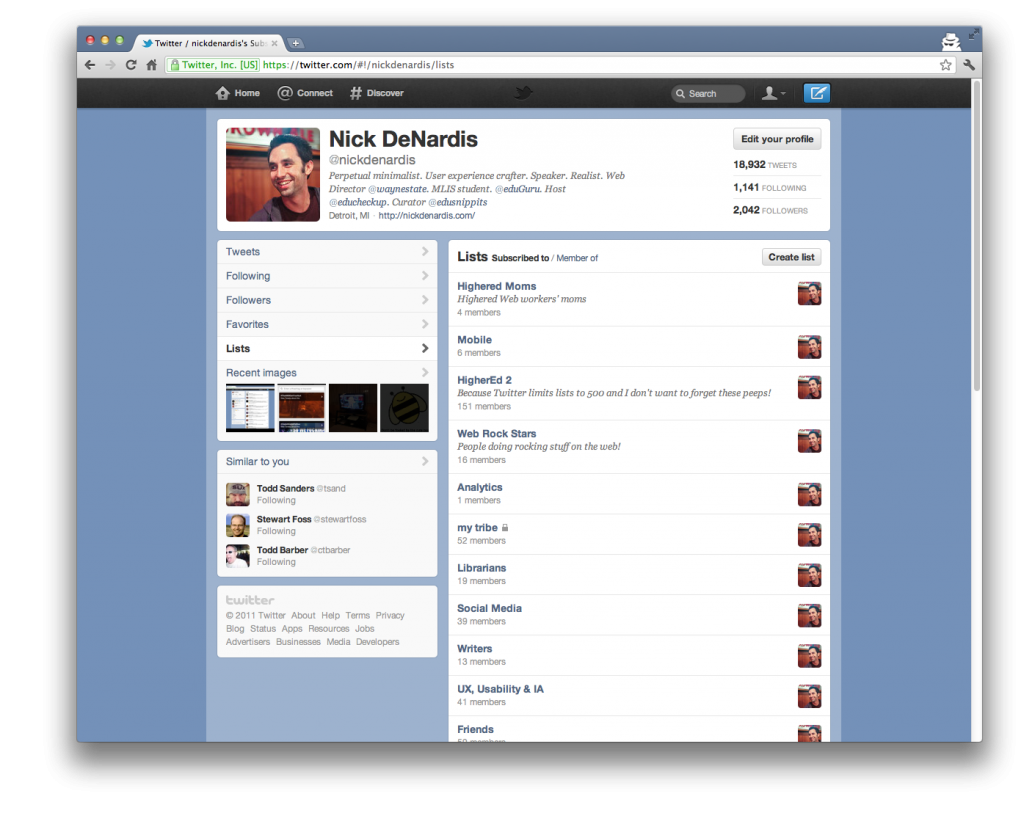The image size is (1024, 835).
Task: Open the HigherEd 2 list
Action: click(x=484, y=380)
